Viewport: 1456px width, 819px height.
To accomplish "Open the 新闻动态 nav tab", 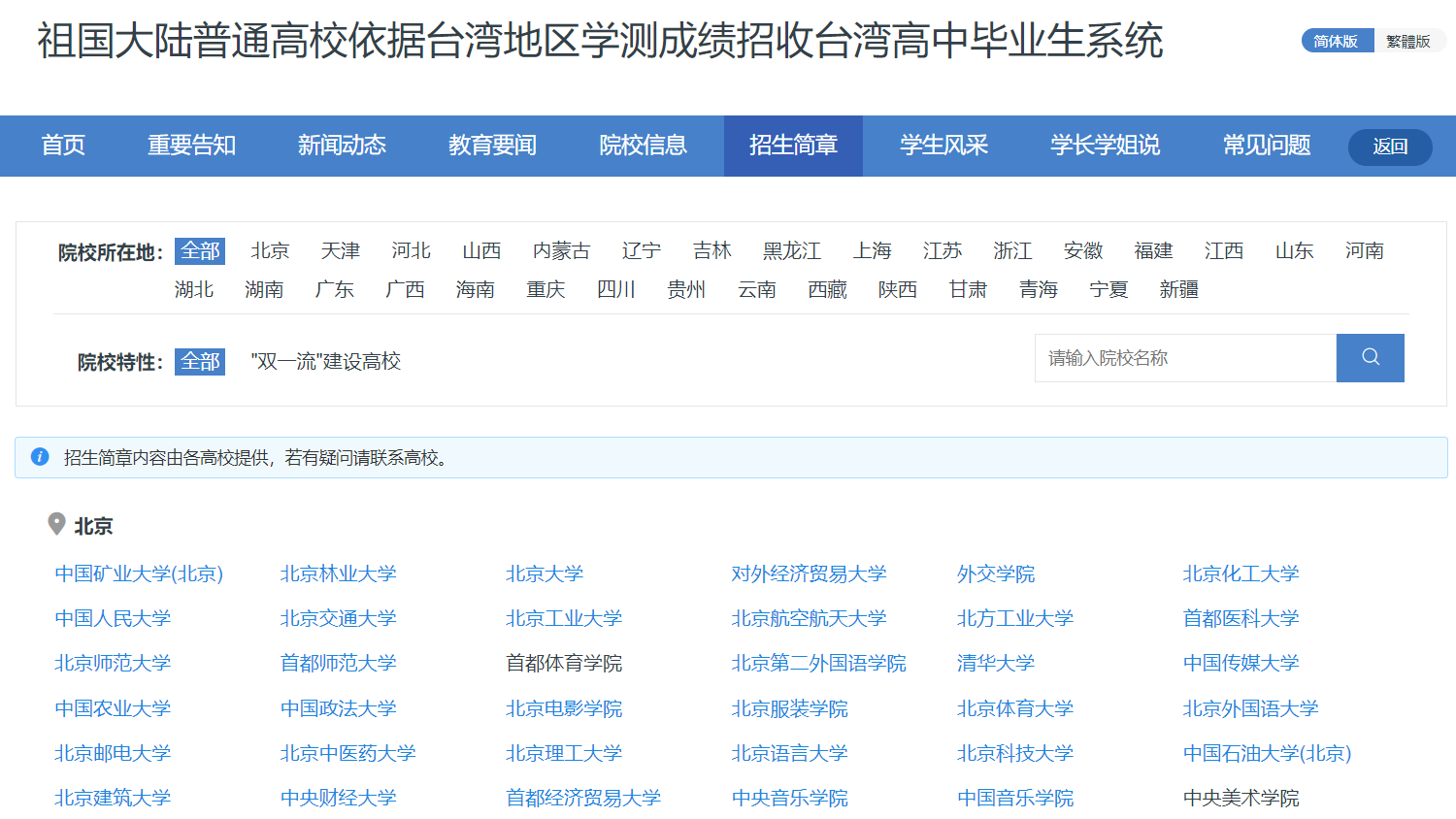I will click(x=342, y=146).
